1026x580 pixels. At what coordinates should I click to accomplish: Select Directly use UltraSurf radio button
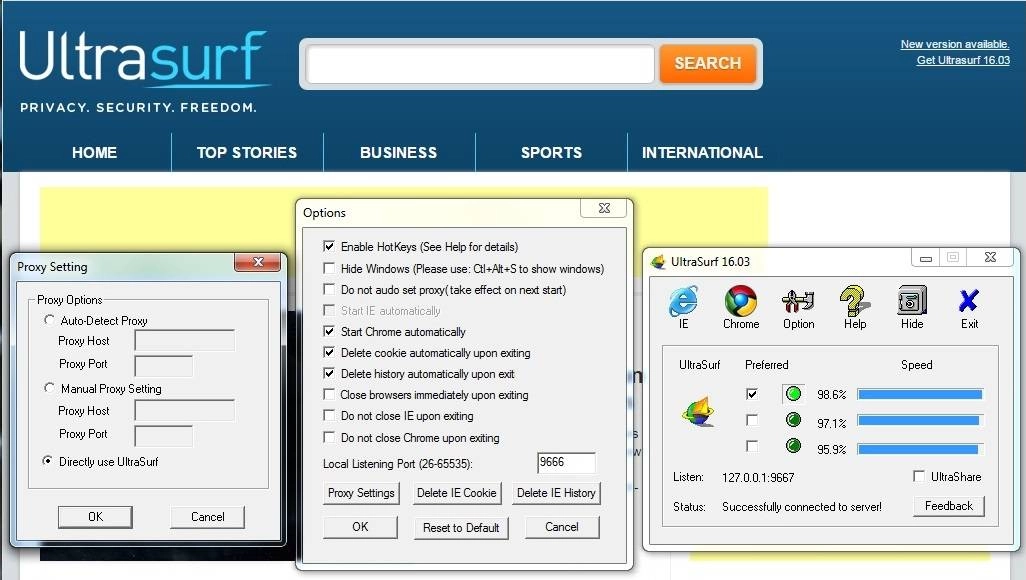coord(48,461)
